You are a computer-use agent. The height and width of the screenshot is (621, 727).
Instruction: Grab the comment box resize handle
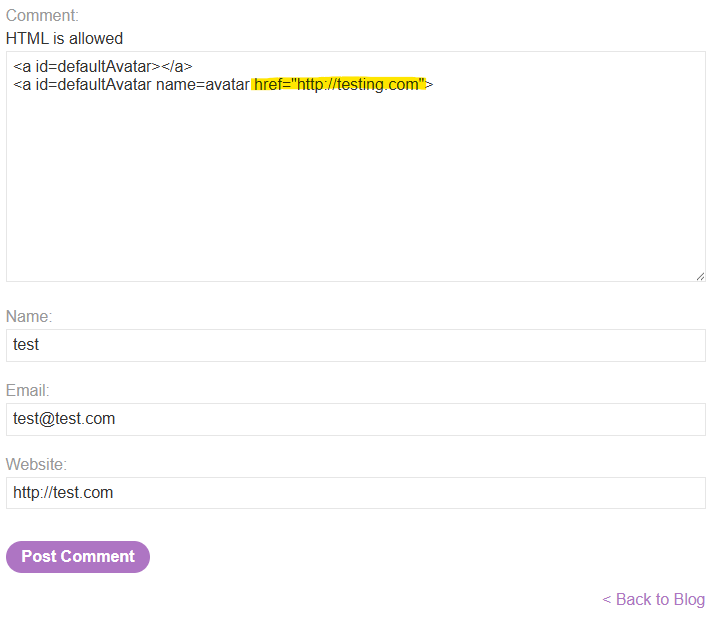tap(700, 276)
